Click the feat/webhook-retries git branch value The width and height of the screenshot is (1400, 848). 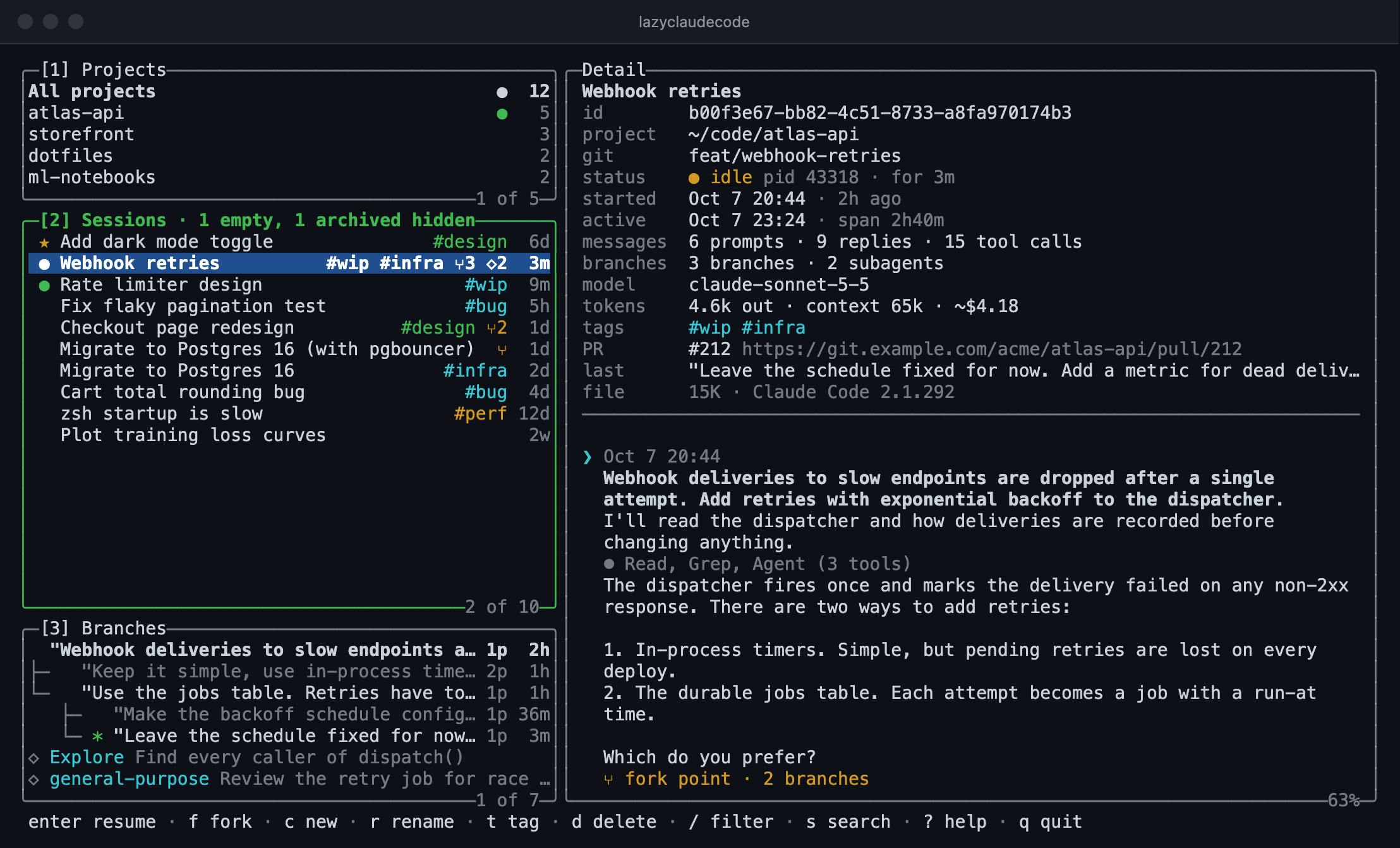coord(795,156)
